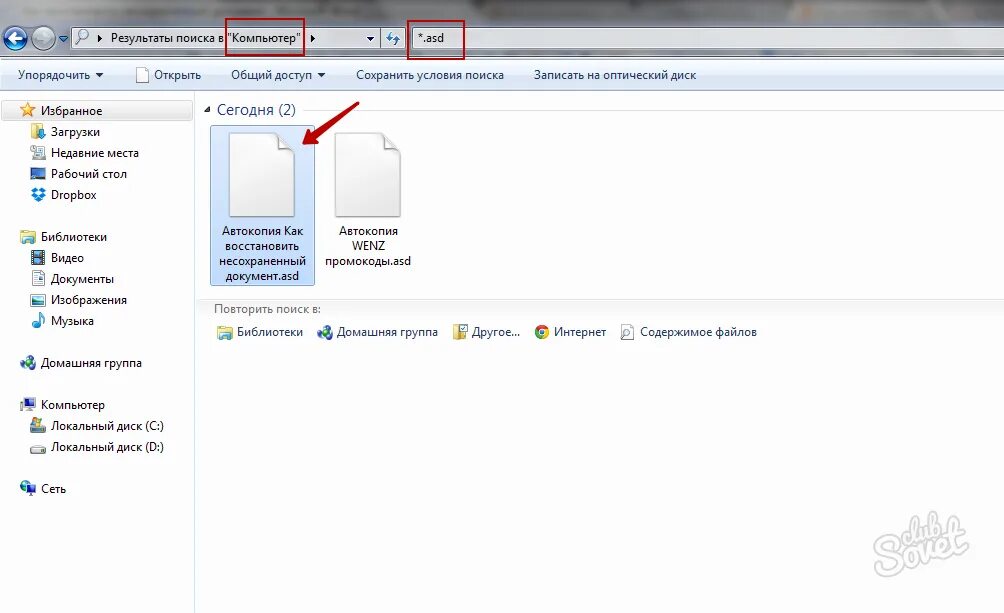This screenshot has width=1004, height=613.
Task: Repeat search in Библиотеки
Action: tap(259, 332)
